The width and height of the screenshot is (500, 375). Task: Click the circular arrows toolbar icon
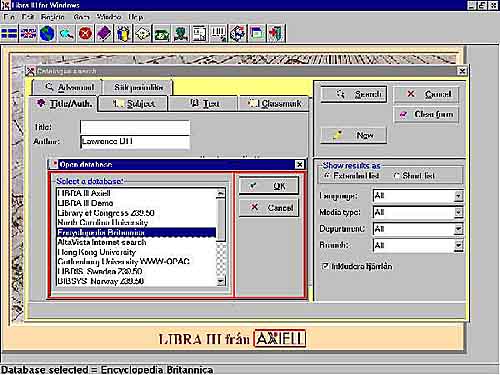(x=237, y=34)
